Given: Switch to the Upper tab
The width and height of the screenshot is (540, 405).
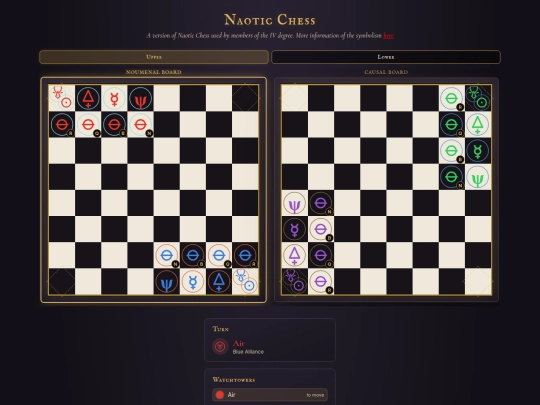Looking at the screenshot, I should click(154, 57).
